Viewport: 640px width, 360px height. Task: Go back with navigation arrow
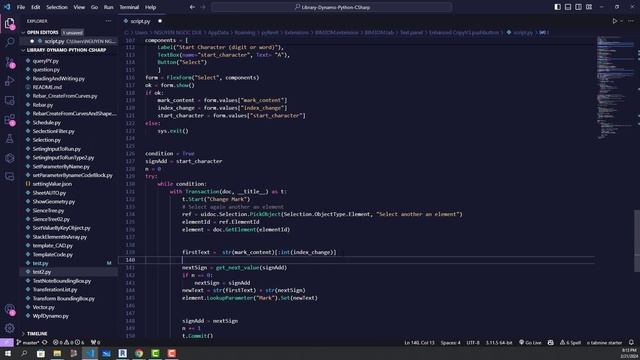pyautogui.click(x=192, y=7)
